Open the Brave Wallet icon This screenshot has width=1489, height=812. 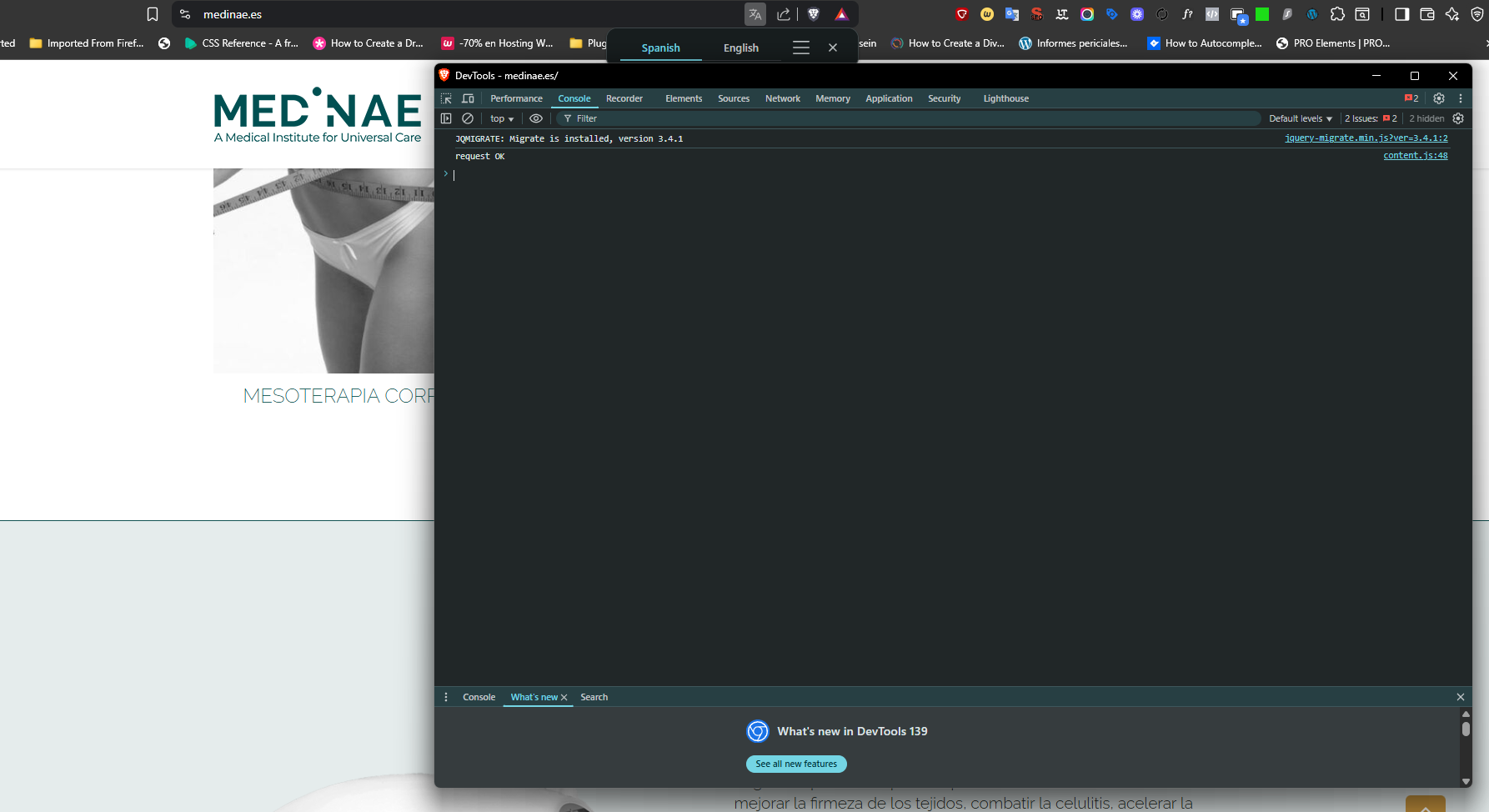click(x=1426, y=14)
